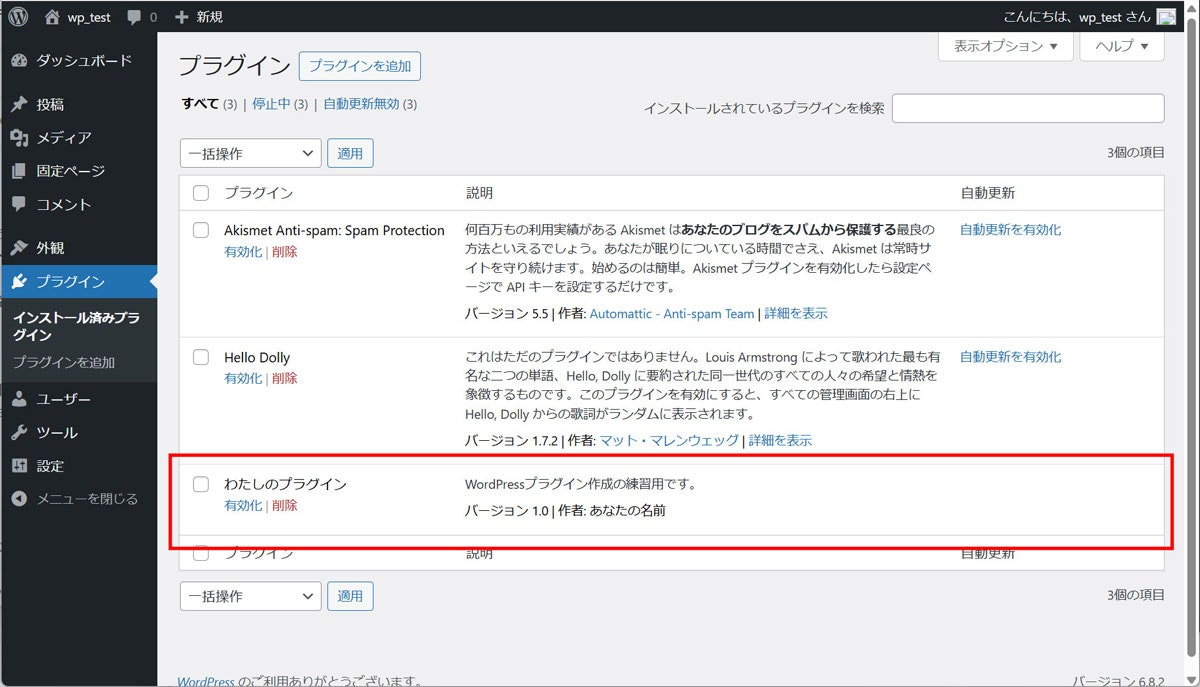Activate わたしのプラグイン via 有効化 link
The image size is (1200, 687).
pyautogui.click(x=243, y=506)
